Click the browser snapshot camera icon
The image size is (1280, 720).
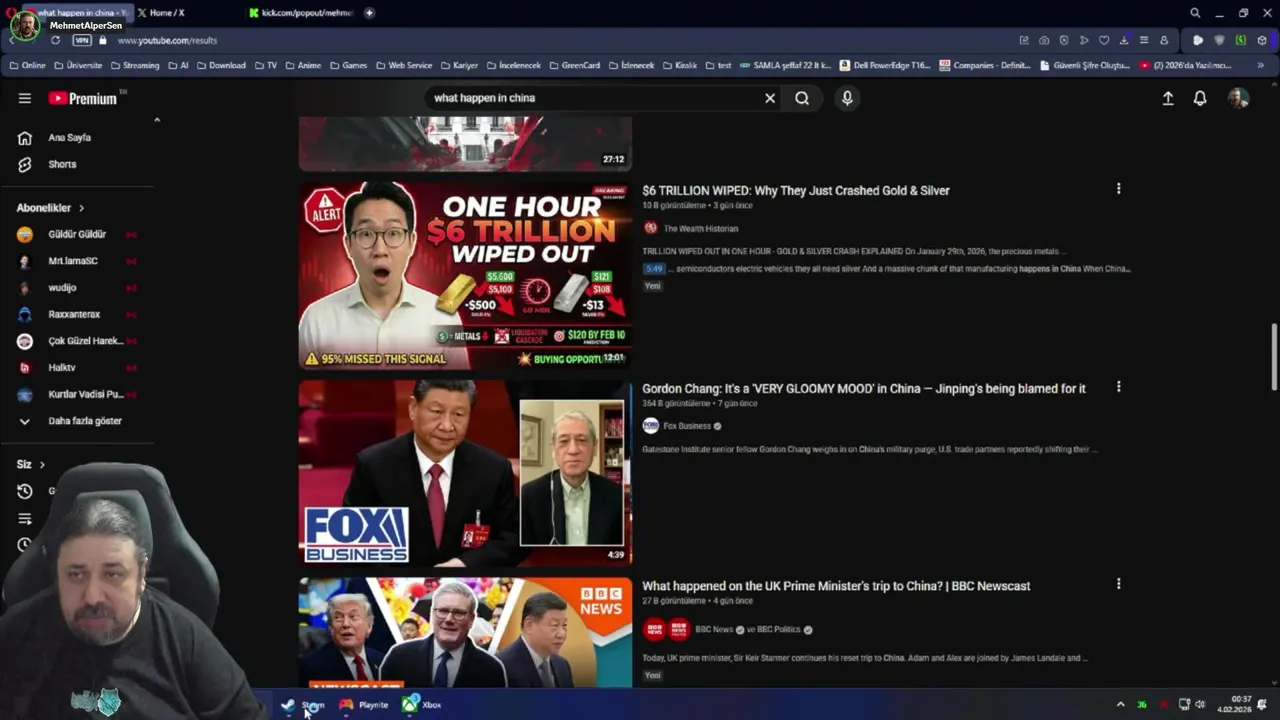click(x=1044, y=40)
